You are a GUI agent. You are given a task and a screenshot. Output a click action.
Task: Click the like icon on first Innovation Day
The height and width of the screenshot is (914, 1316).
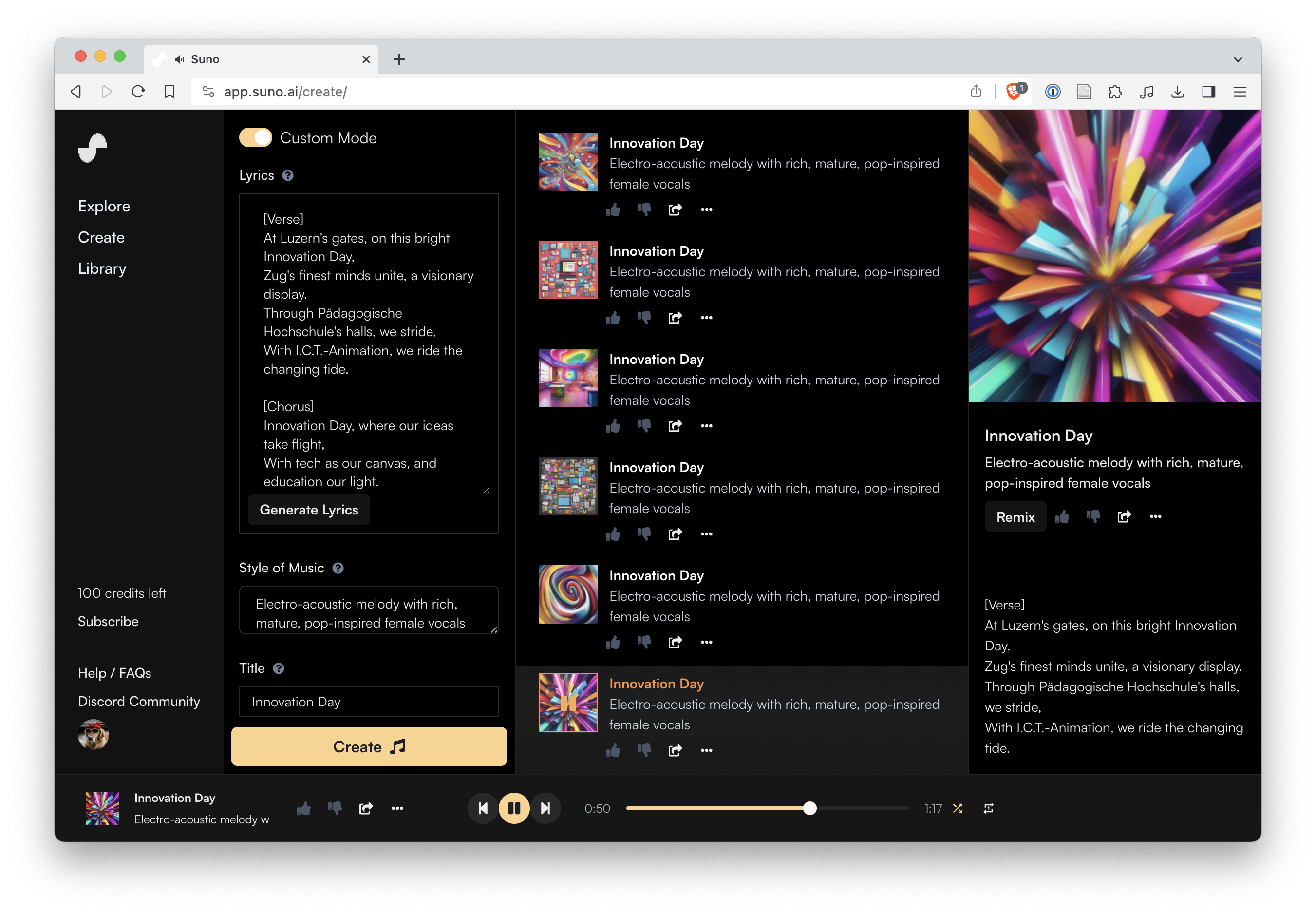click(615, 210)
